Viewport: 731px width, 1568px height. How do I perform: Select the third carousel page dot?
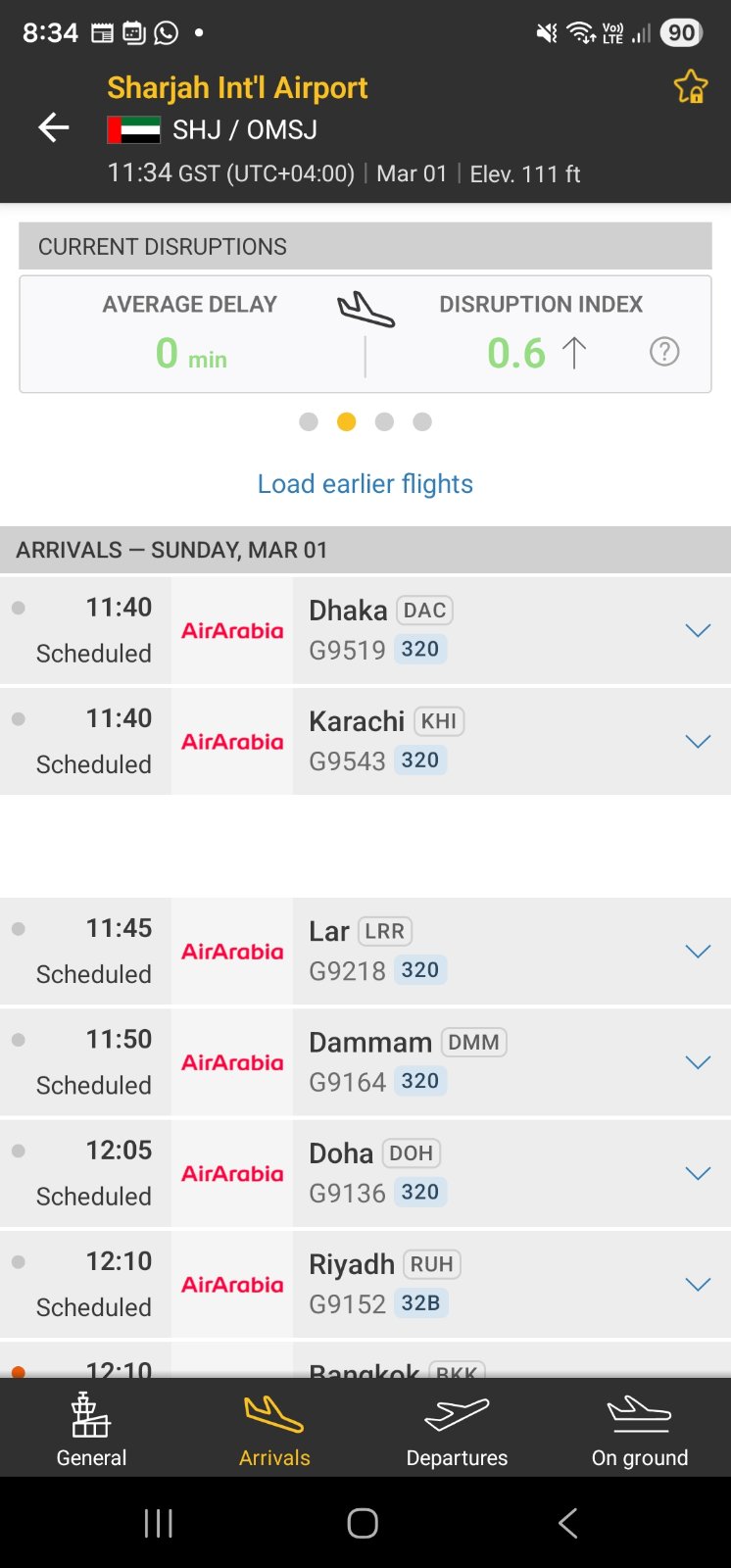[384, 421]
